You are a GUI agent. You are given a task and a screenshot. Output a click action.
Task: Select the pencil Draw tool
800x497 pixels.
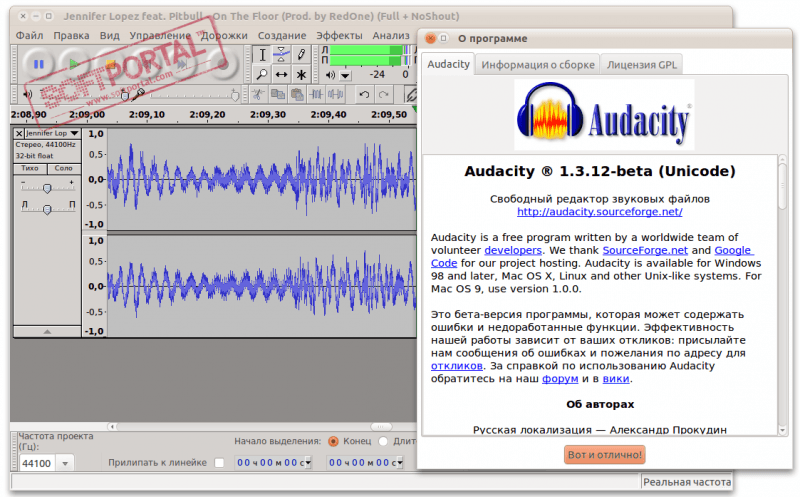point(301,55)
